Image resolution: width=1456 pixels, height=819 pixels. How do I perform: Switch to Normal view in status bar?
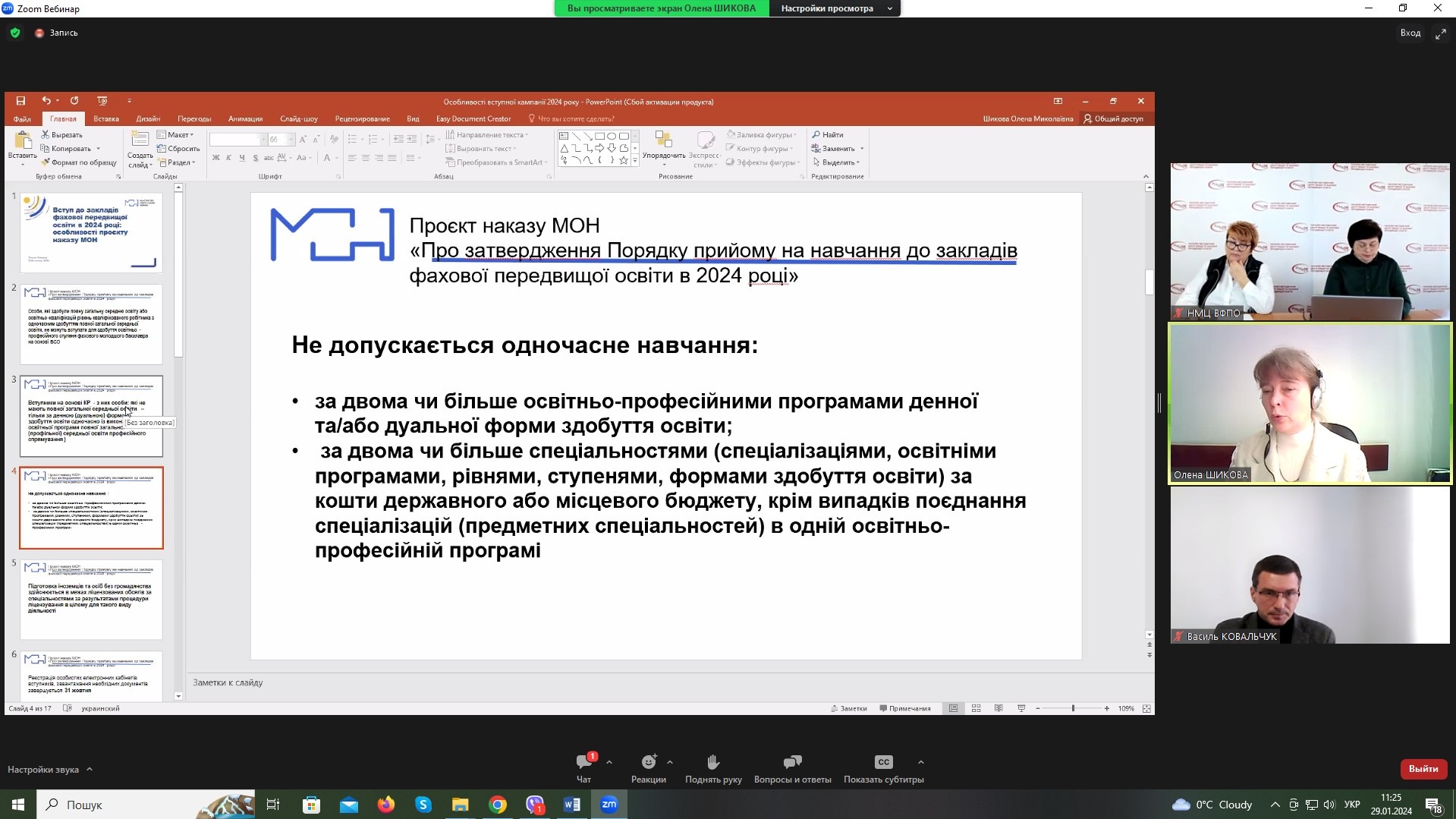coord(954,708)
